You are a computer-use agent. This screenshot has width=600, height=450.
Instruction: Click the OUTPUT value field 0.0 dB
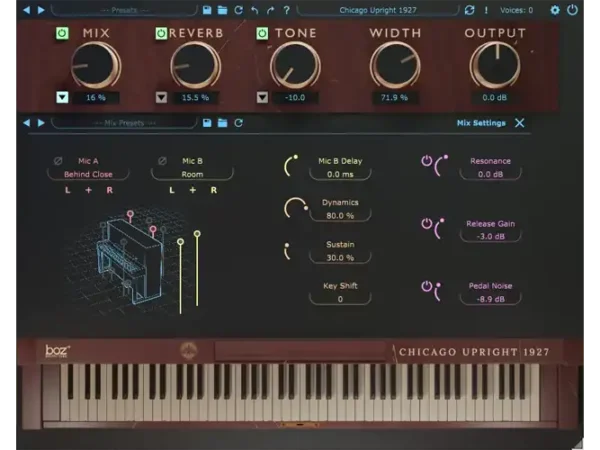point(494,98)
